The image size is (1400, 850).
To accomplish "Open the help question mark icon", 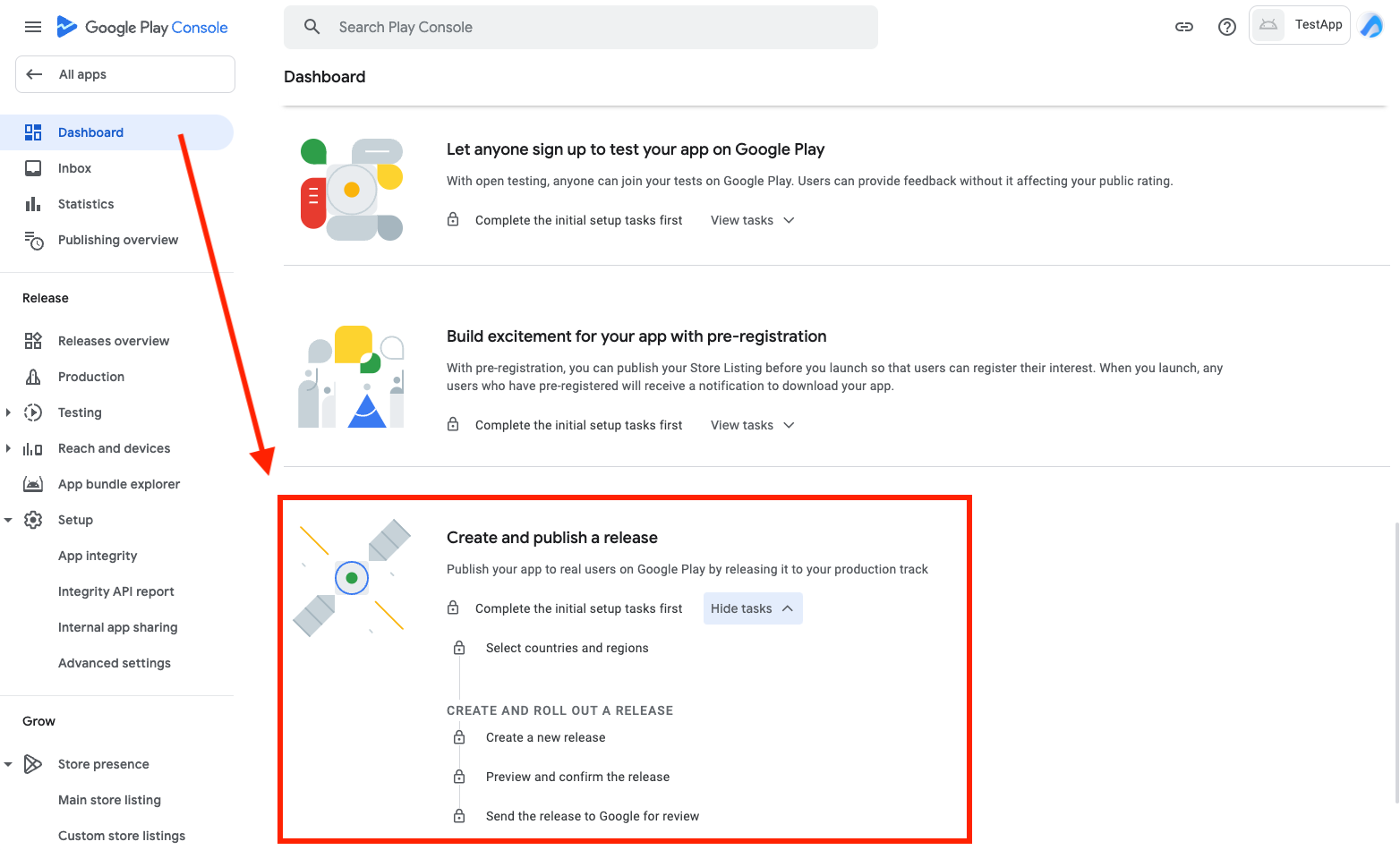I will 1227,27.
